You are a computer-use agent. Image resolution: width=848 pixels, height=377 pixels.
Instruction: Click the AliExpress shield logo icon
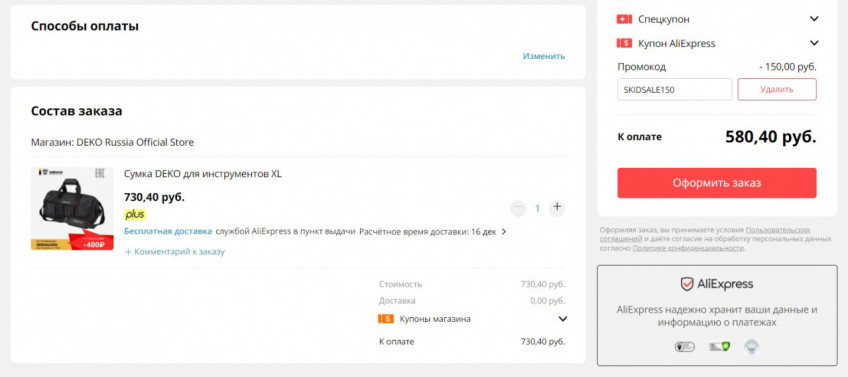click(x=687, y=284)
